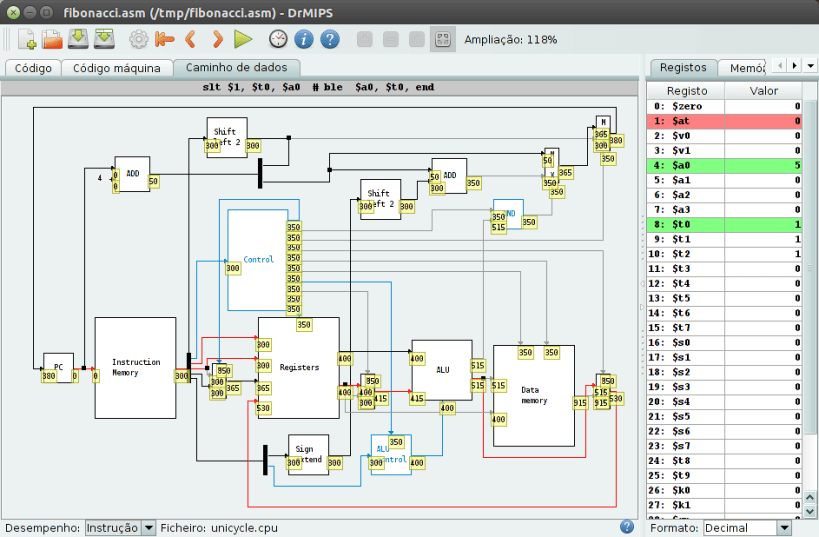Click the blue info icon in the toolbar
Image resolution: width=819 pixels, height=537 pixels.
304,40
